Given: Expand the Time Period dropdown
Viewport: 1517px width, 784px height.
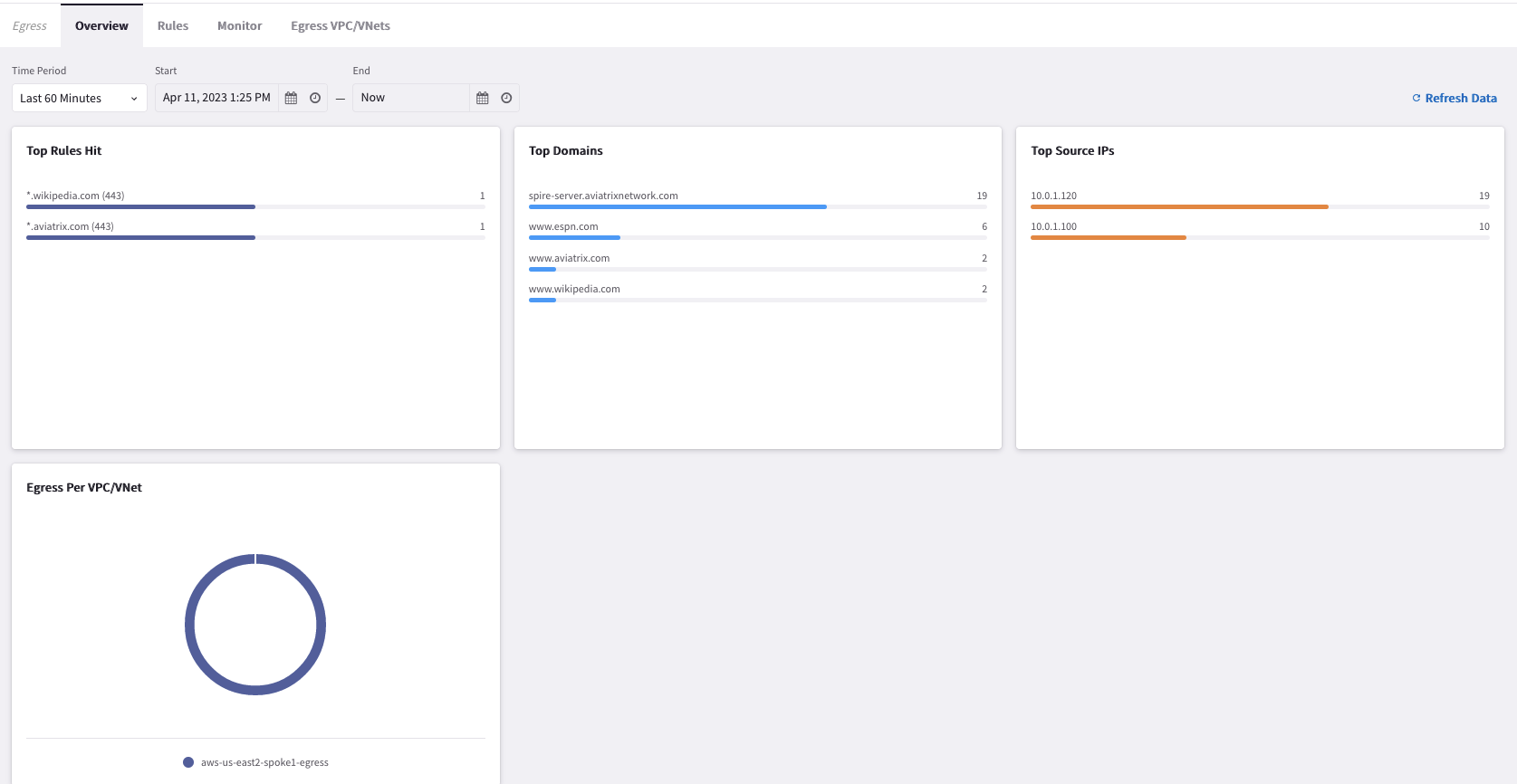Looking at the screenshot, I should click(80, 98).
